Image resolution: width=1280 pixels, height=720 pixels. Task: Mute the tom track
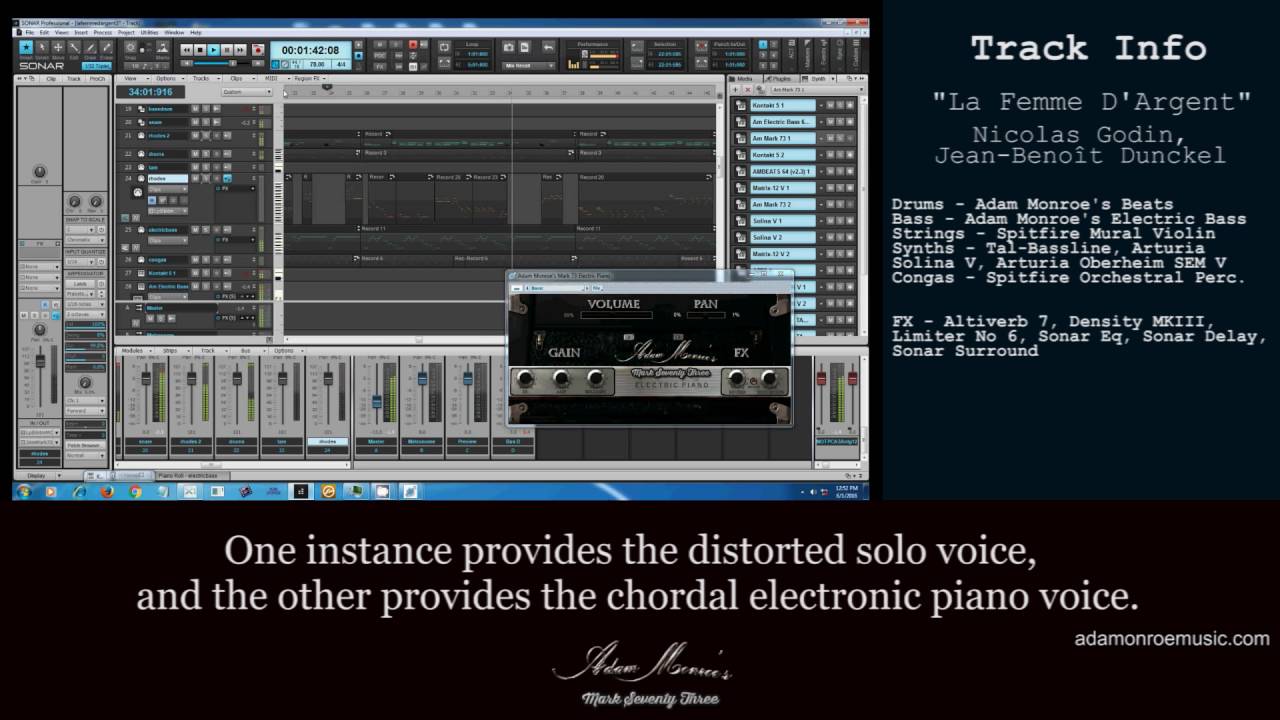[x=195, y=167]
